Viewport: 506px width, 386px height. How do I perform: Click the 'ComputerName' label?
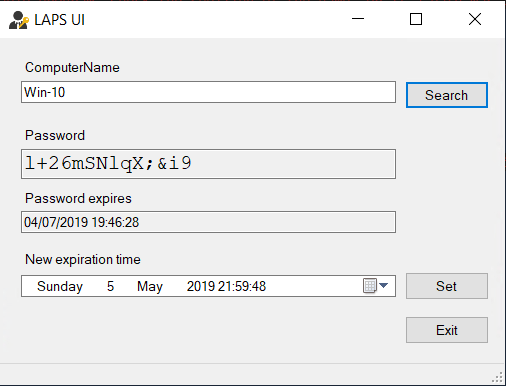[x=72, y=67]
